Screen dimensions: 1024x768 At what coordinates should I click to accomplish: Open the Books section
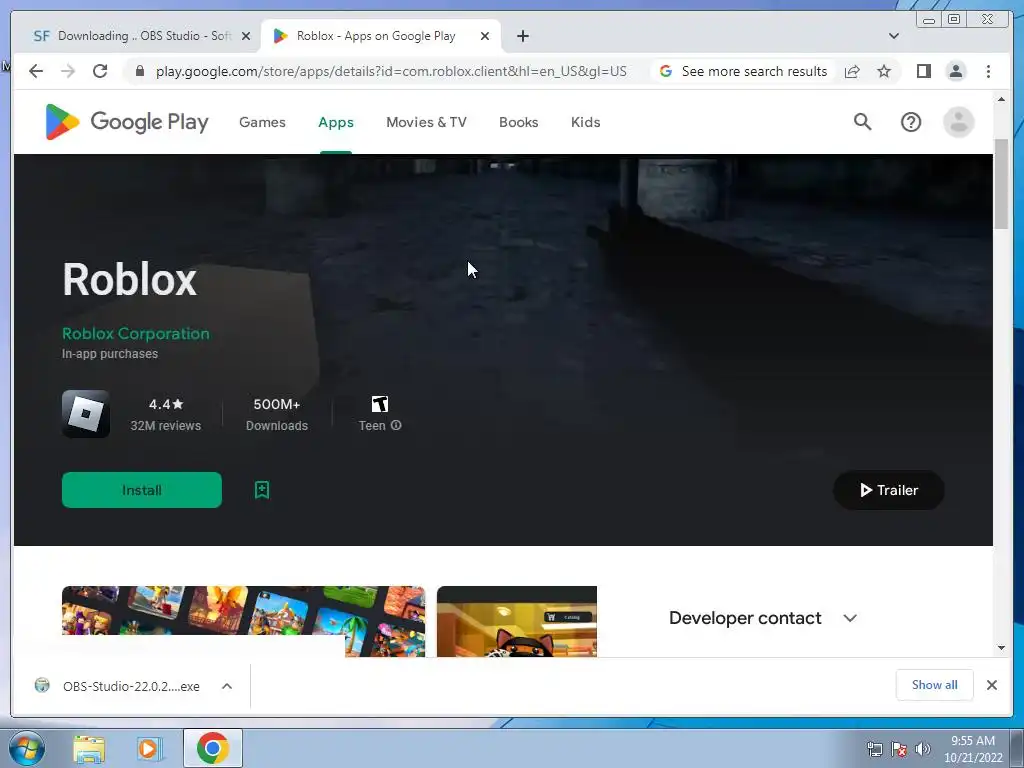click(519, 122)
